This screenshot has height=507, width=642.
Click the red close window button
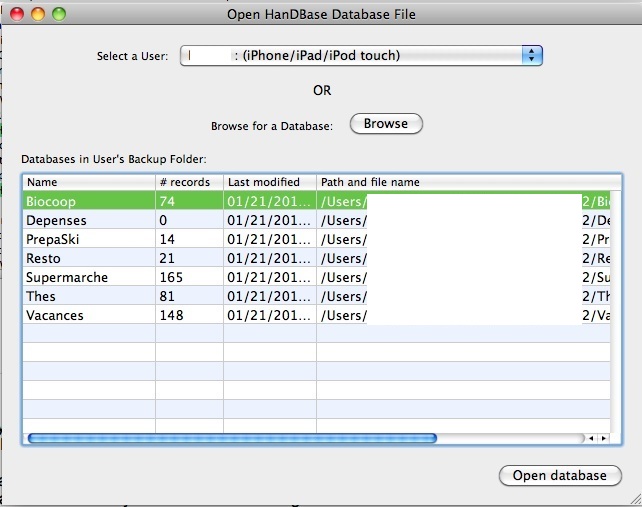point(18,15)
